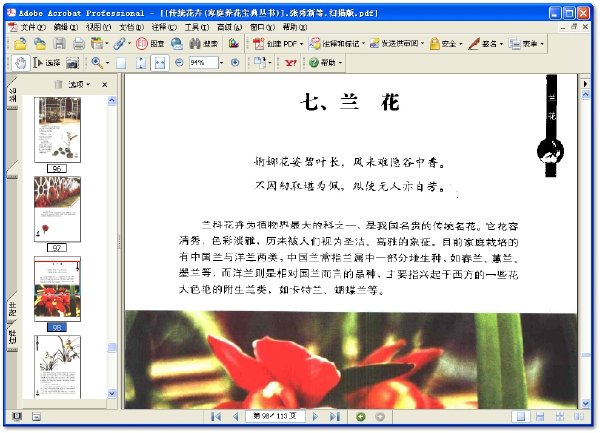Image resolution: width=600 pixels, height=433 pixels.
Task: Click the colorful picture tasks icon
Action: (x=233, y=44)
